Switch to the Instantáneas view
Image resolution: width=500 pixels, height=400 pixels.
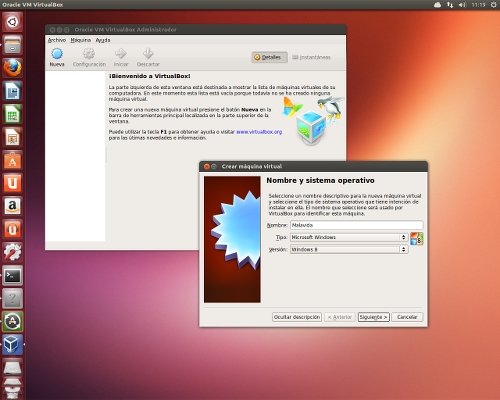[311, 57]
